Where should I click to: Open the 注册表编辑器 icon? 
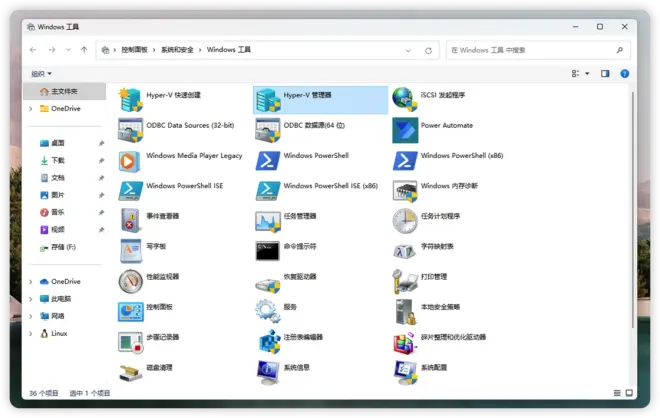[x=269, y=342]
